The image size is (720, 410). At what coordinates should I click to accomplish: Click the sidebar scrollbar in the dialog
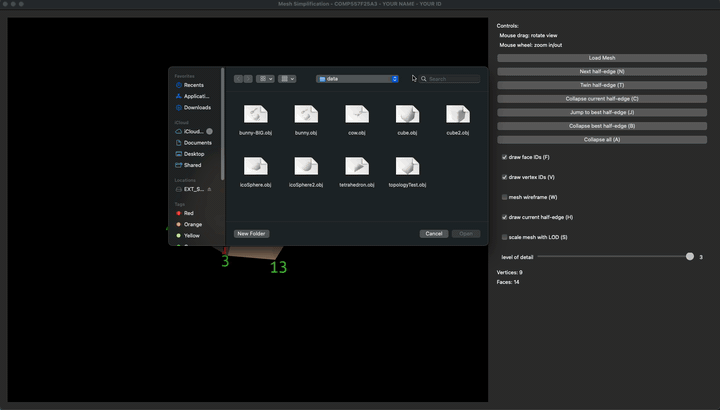(x=223, y=124)
